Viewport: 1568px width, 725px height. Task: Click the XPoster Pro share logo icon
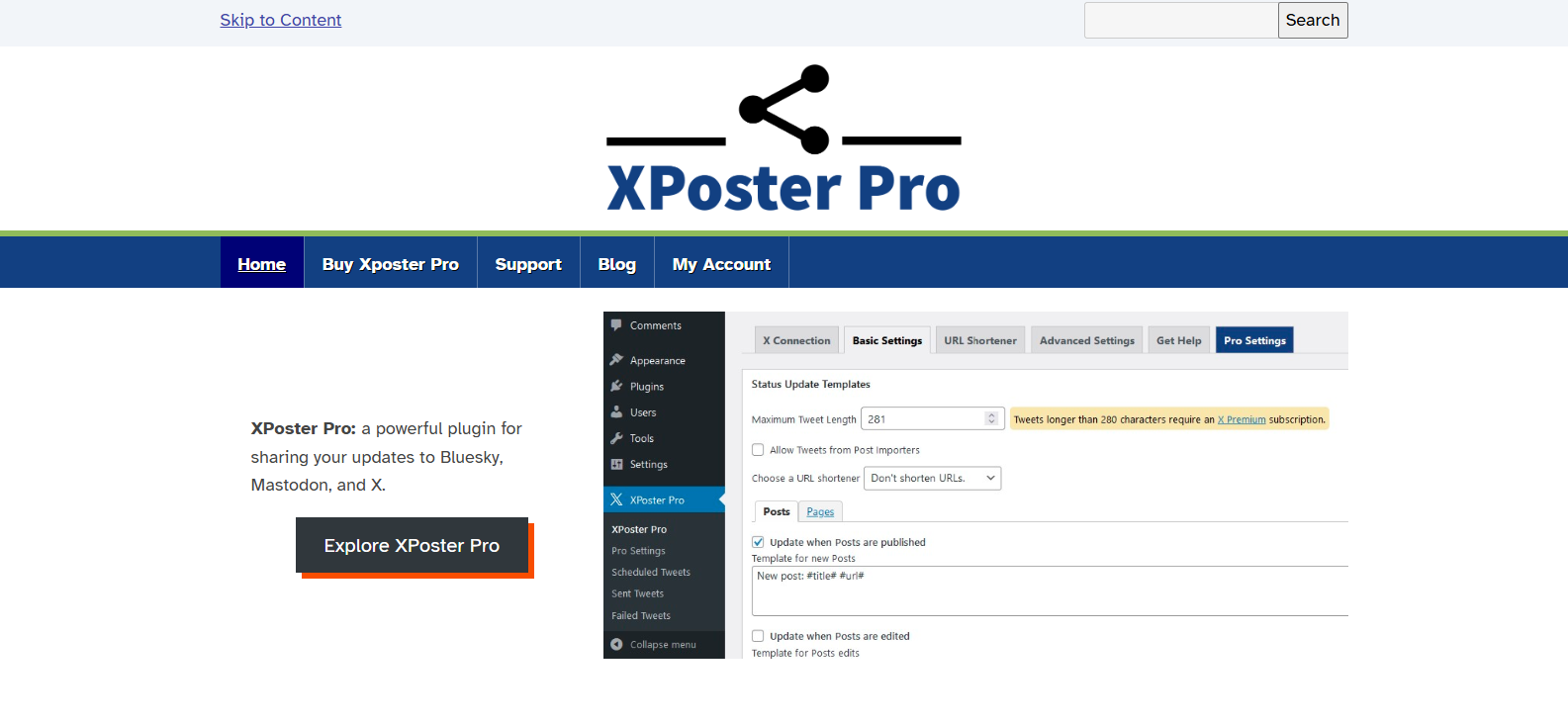784,110
